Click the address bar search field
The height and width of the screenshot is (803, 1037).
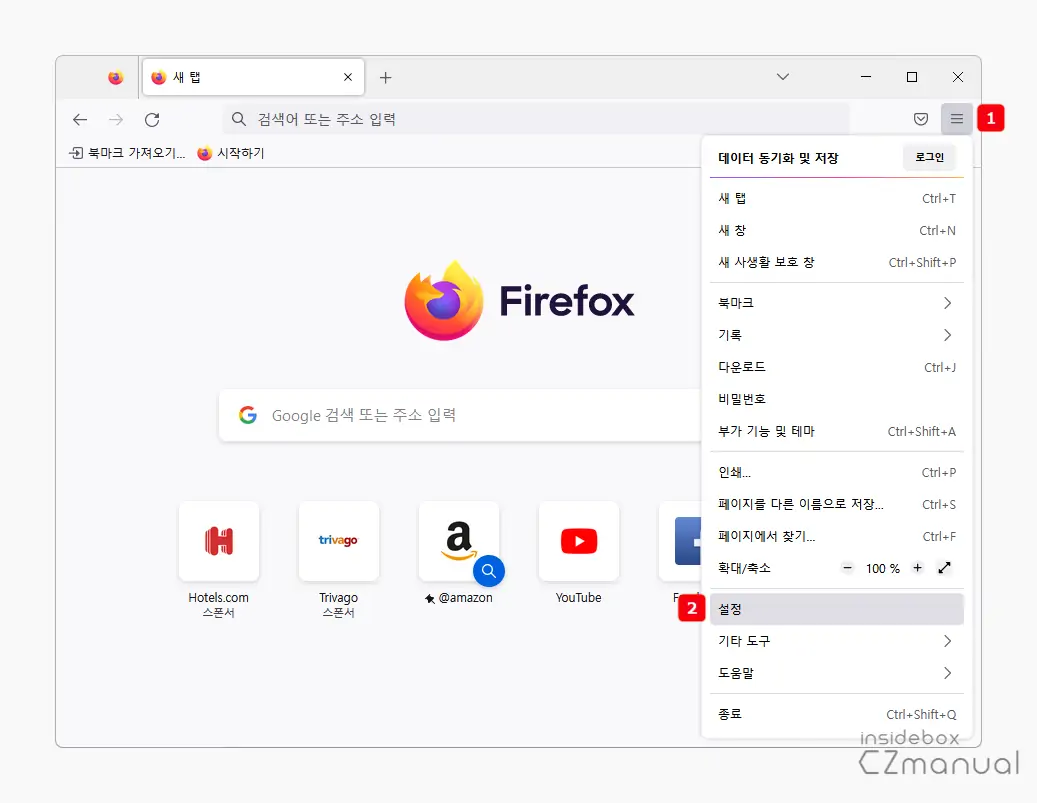[x=536, y=119]
